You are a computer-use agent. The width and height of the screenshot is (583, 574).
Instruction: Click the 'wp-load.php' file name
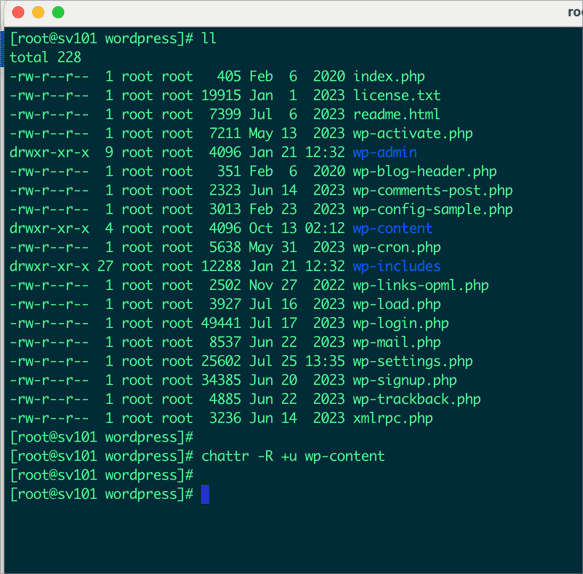397,304
